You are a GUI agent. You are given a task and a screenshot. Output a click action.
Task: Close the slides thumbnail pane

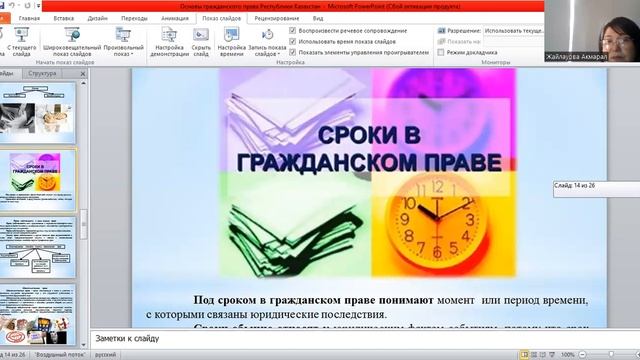(83, 74)
